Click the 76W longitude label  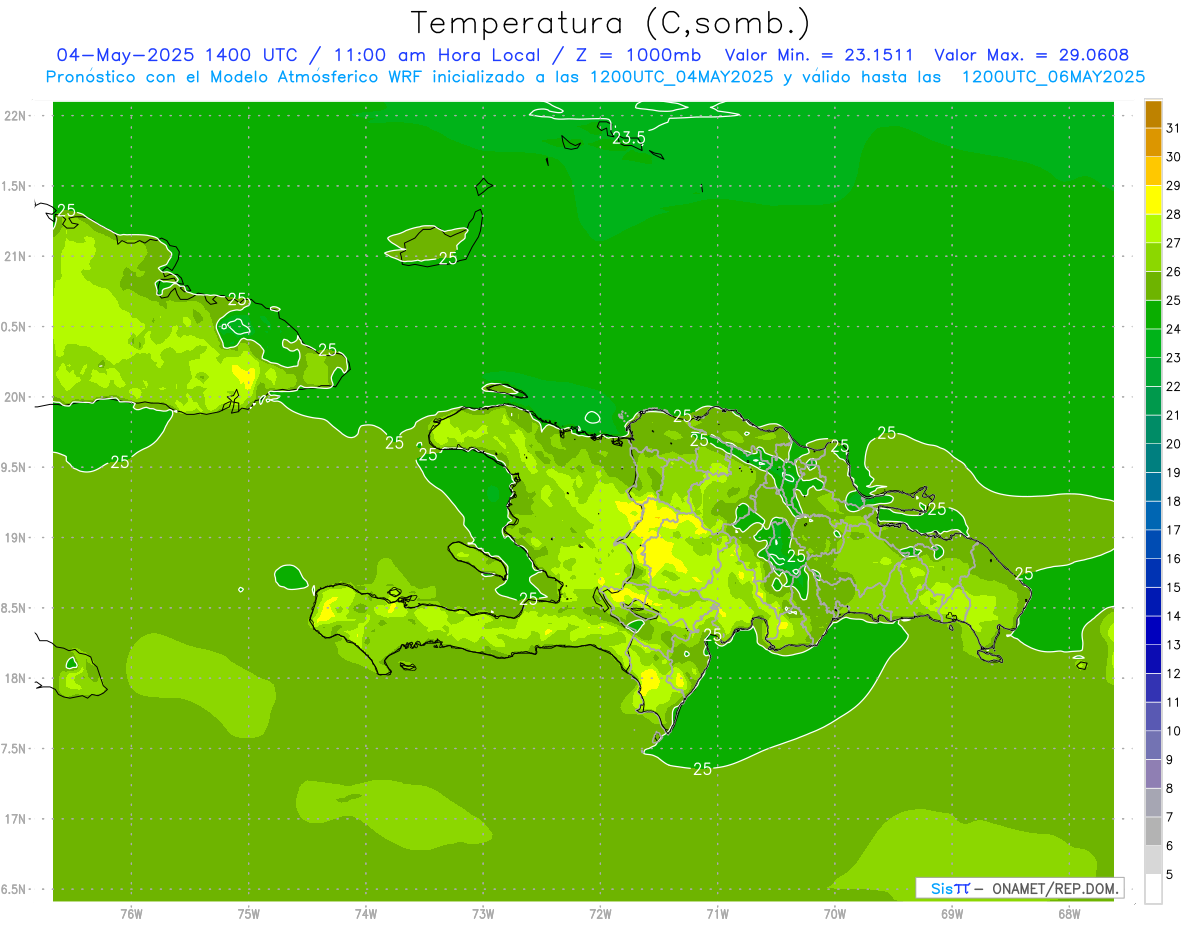(131, 914)
